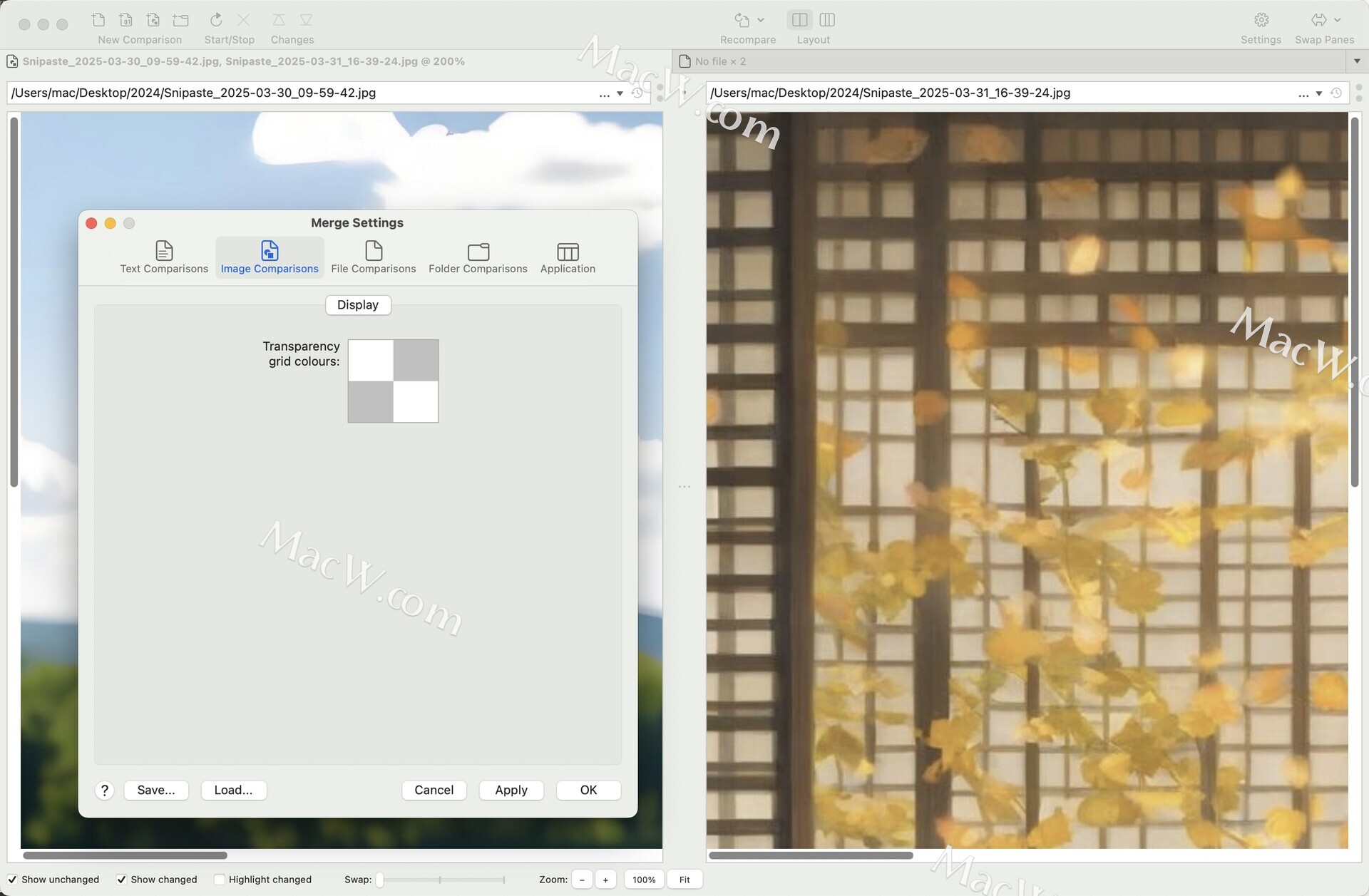
Task: Pick the top-left white transparency grid colour
Action: coord(371,361)
